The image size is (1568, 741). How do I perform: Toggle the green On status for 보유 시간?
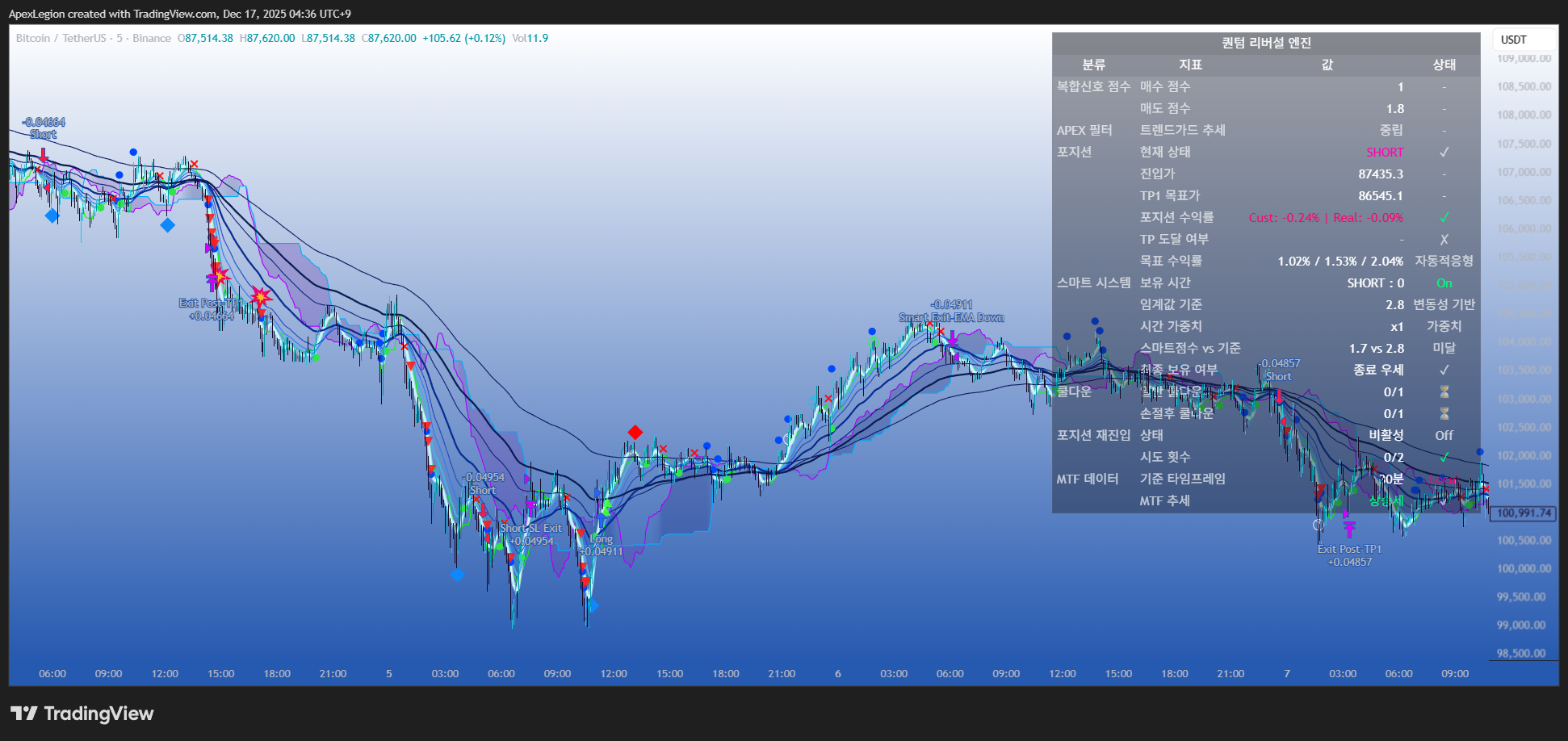(1444, 283)
